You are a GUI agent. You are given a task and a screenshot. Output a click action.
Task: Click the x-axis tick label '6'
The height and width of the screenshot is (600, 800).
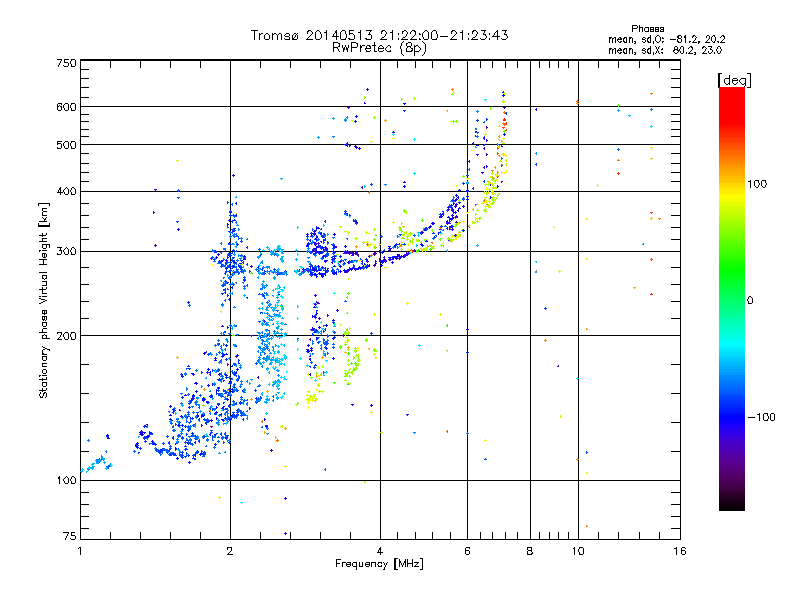coord(467,551)
